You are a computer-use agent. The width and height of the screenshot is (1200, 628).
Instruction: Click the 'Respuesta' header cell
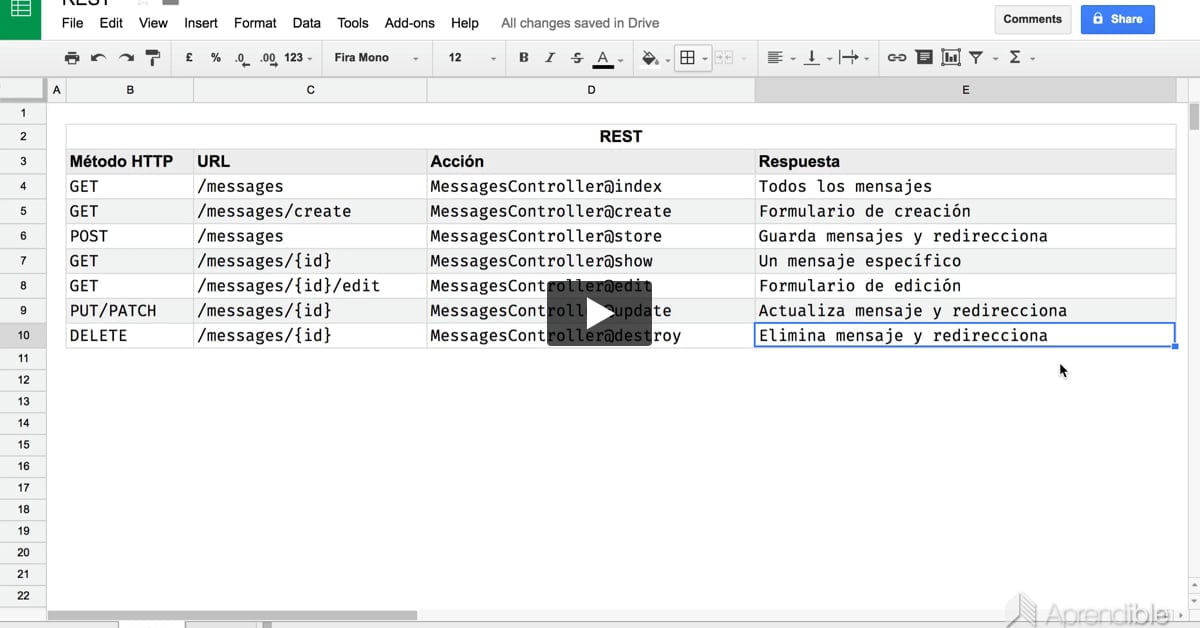pos(966,161)
